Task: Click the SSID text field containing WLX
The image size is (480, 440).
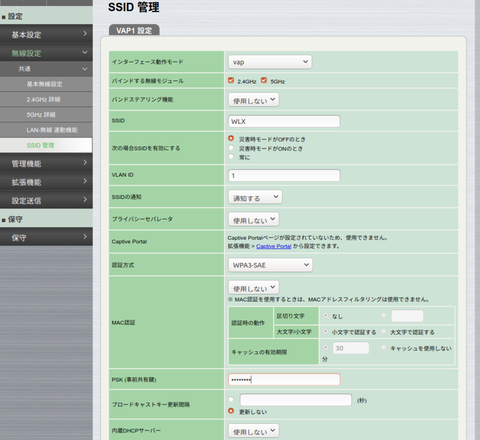Action: pyautogui.click(x=284, y=121)
